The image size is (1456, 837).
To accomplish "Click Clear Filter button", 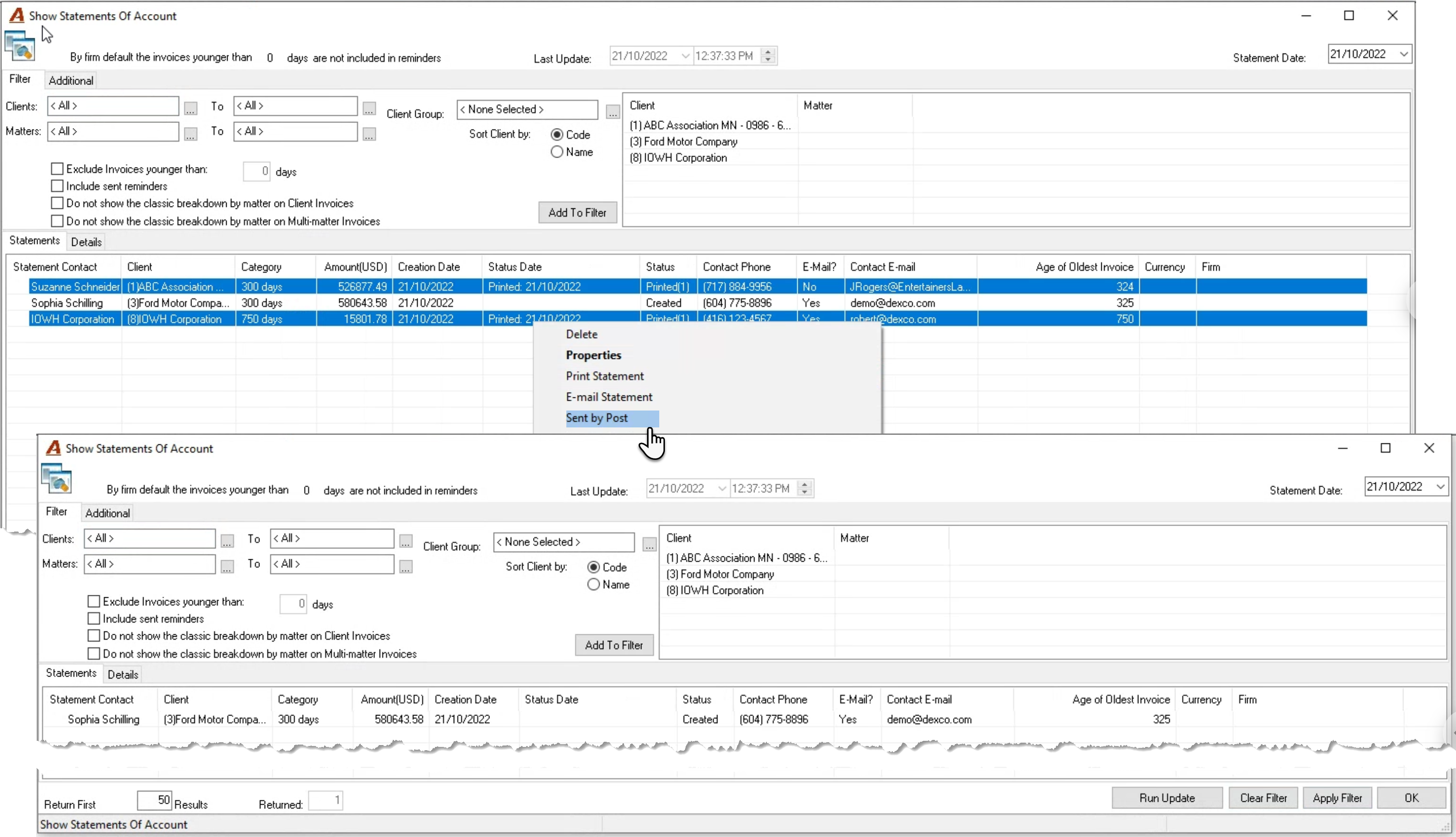I will pyautogui.click(x=1264, y=798).
